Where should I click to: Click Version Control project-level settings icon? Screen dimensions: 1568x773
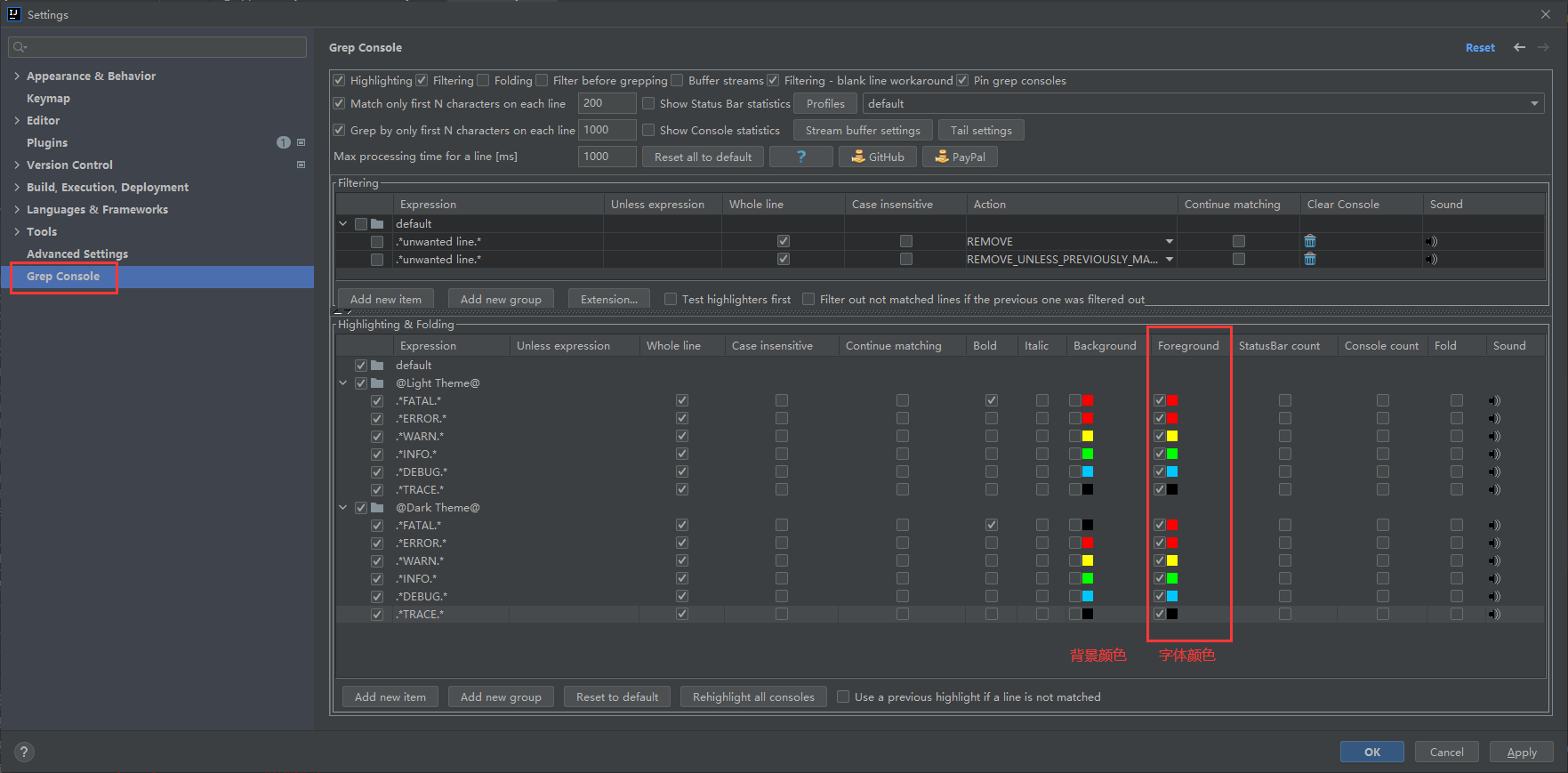pyautogui.click(x=301, y=165)
